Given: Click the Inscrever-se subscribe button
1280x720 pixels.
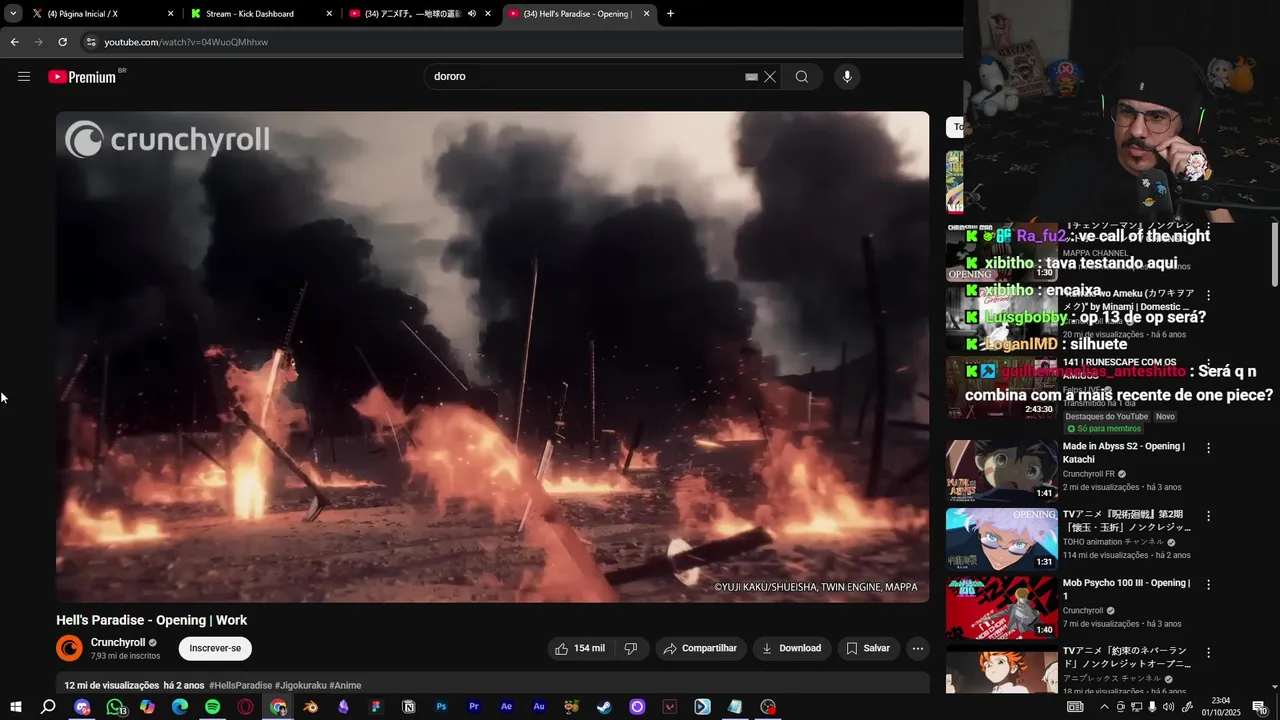Looking at the screenshot, I should click(215, 648).
